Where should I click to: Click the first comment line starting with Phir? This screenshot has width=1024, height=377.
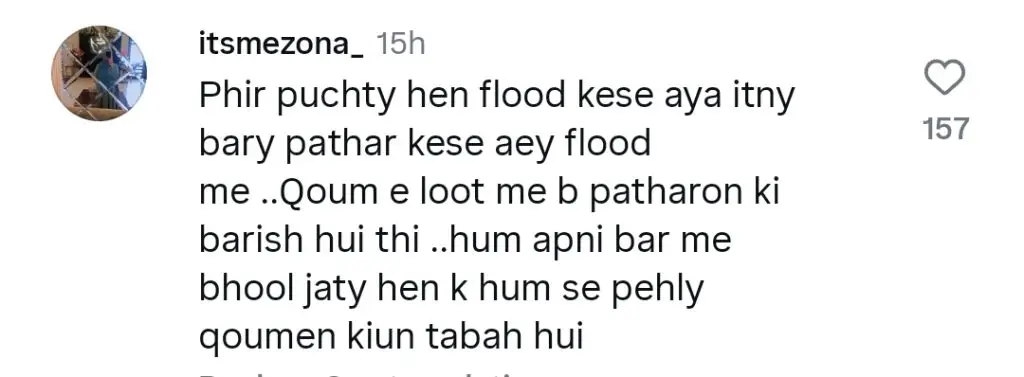pyautogui.click(x=497, y=97)
